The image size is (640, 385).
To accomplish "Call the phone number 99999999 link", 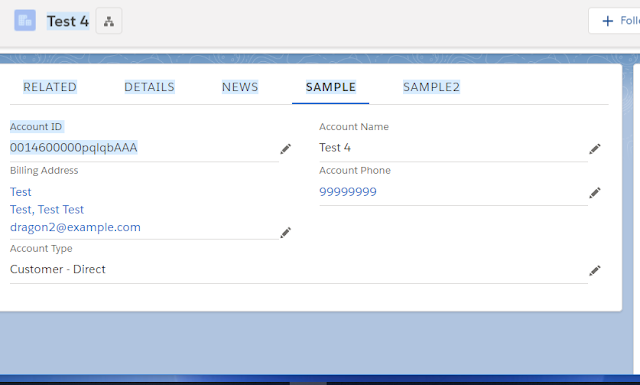I will [348, 191].
